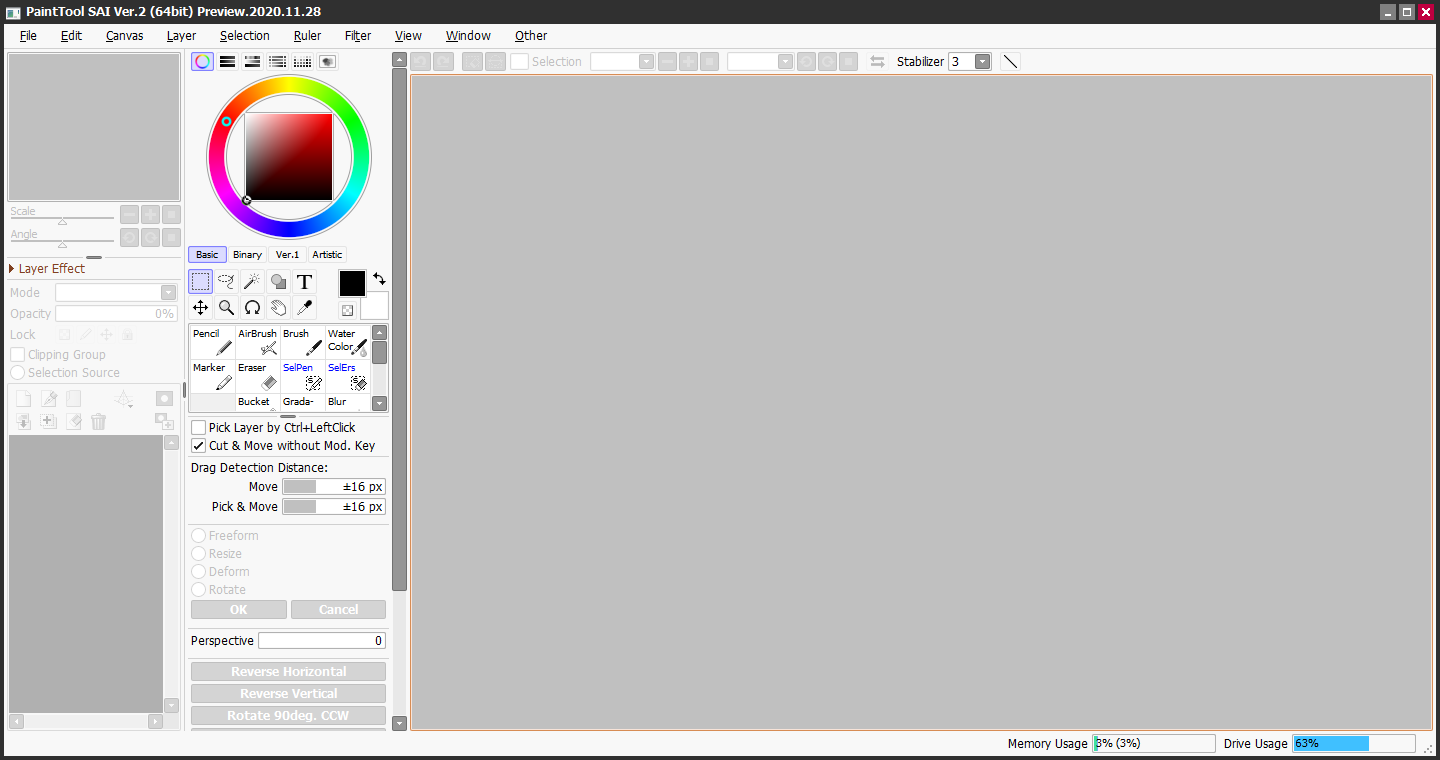Select the Zoom magnifier tool
Image resolution: width=1440 pixels, height=760 pixels.
(x=226, y=308)
